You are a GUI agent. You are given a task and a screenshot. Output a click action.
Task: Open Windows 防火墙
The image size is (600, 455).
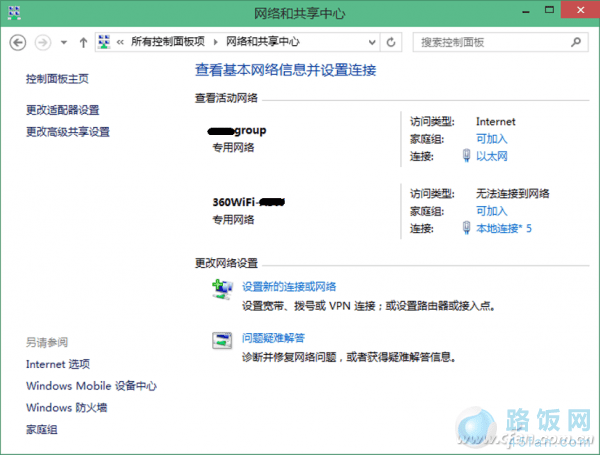pos(66,408)
